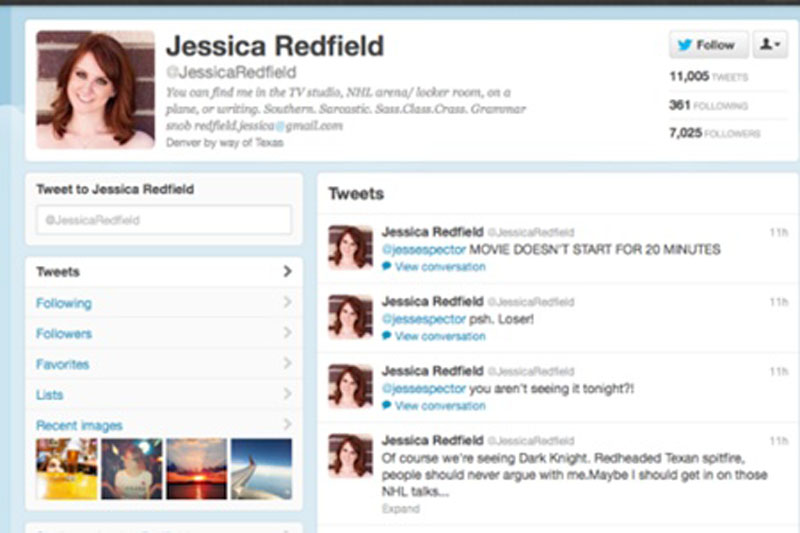This screenshot has width=800, height=533.
Task: Click Jessica Redfield name on 'seeing it tonight' tweet
Action: tap(433, 371)
